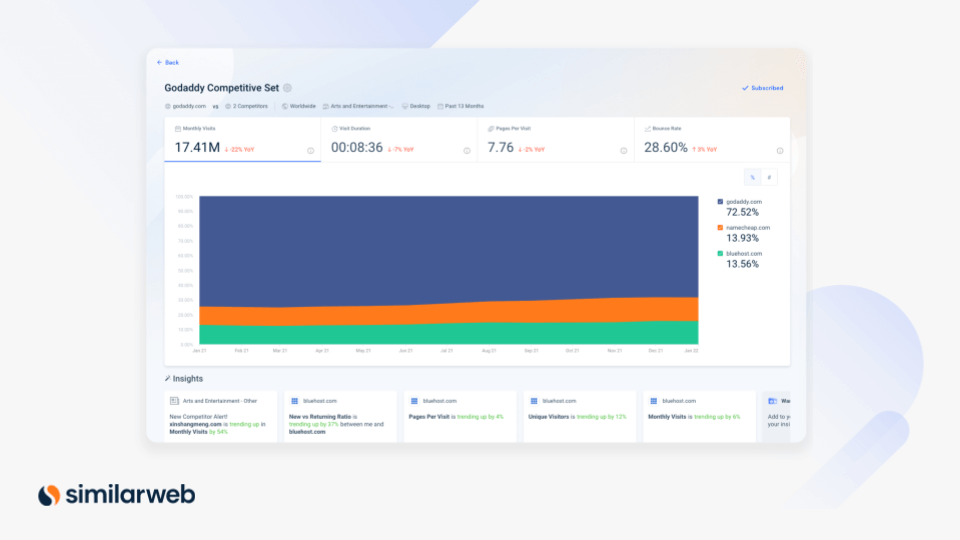Click the news icon on Arts and Entertainment insight
The height and width of the screenshot is (540, 960).
click(174, 400)
